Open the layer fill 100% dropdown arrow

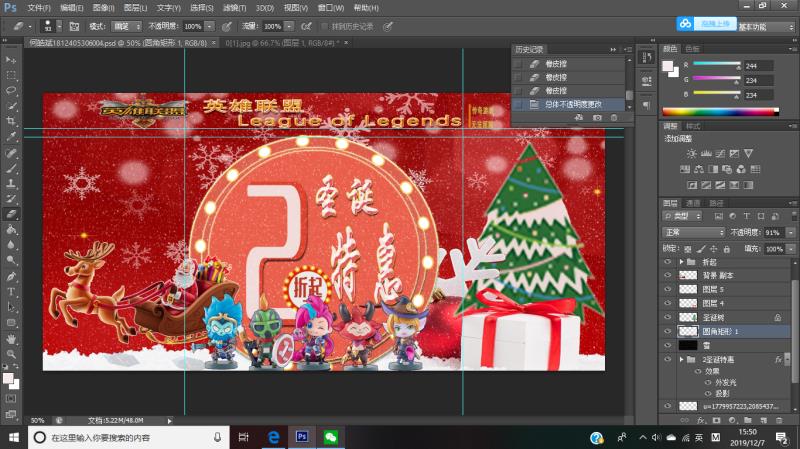(790, 249)
